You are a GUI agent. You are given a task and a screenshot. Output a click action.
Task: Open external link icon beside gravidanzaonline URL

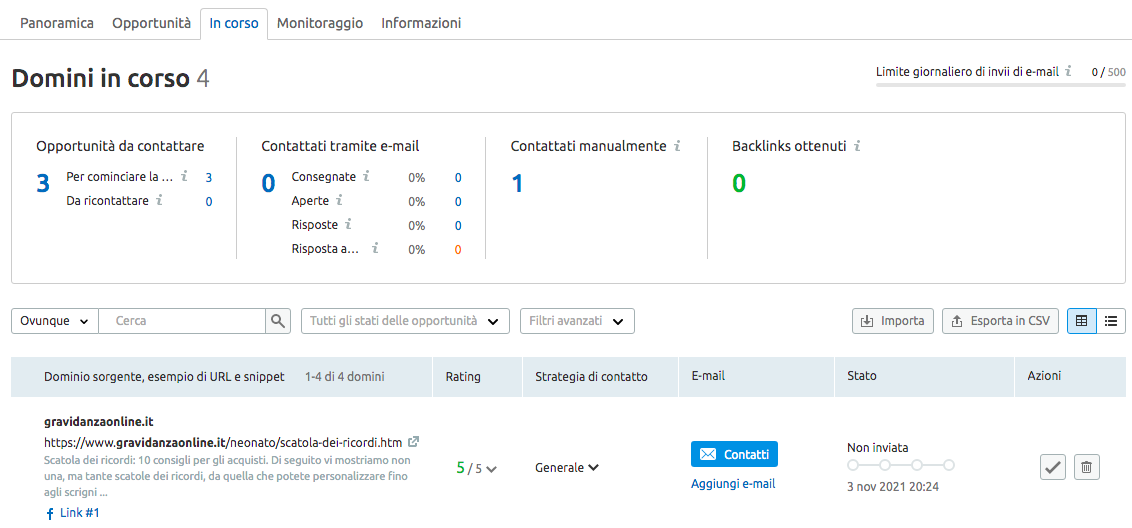pyautogui.click(x=414, y=442)
